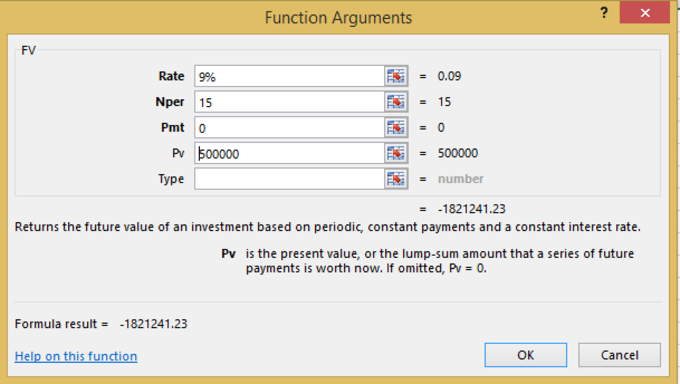Image resolution: width=680 pixels, height=384 pixels.
Task: Click the Pv range selector icon
Action: point(396,153)
